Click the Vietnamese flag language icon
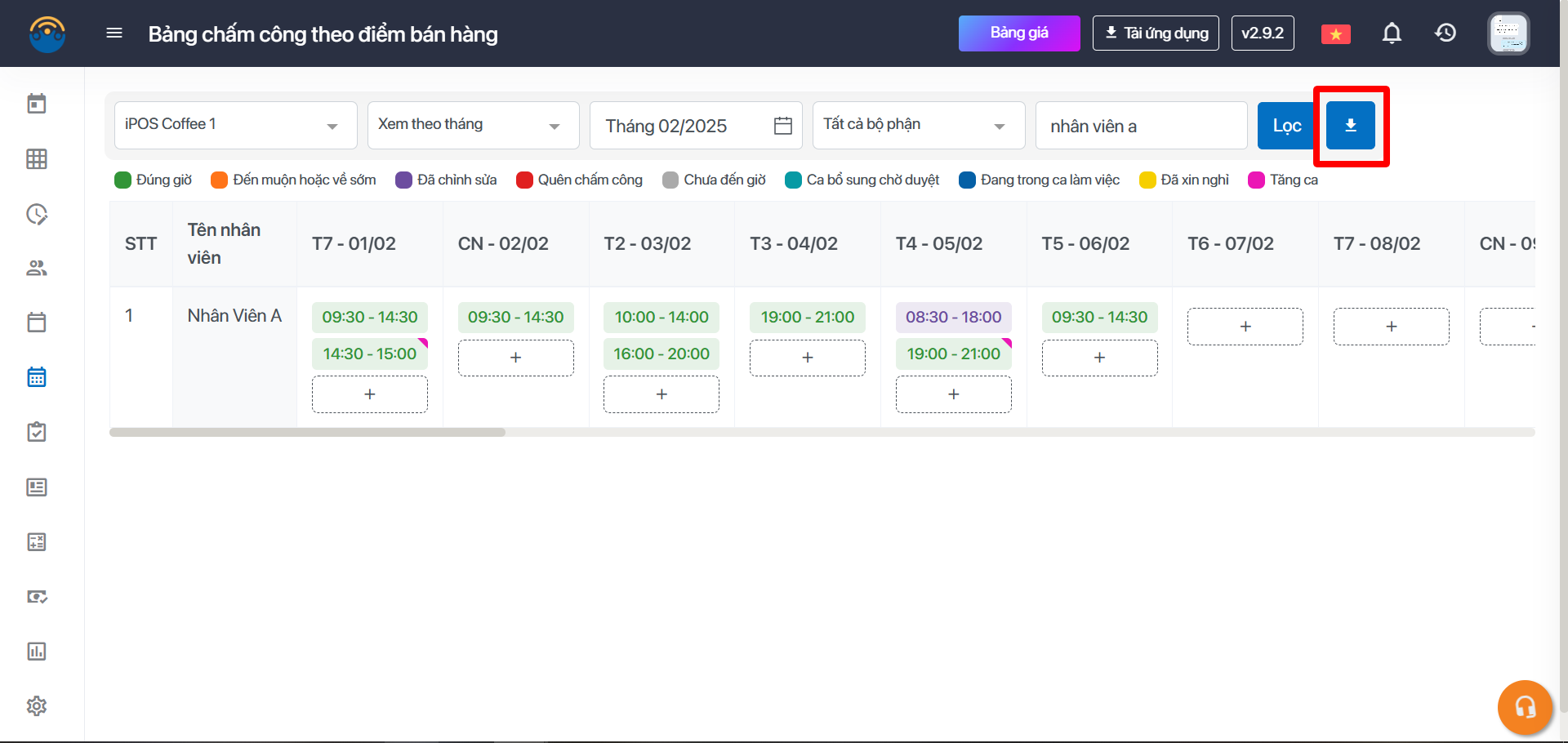Image resolution: width=1568 pixels, height=743 pixels. click(x=1335, y=34)
